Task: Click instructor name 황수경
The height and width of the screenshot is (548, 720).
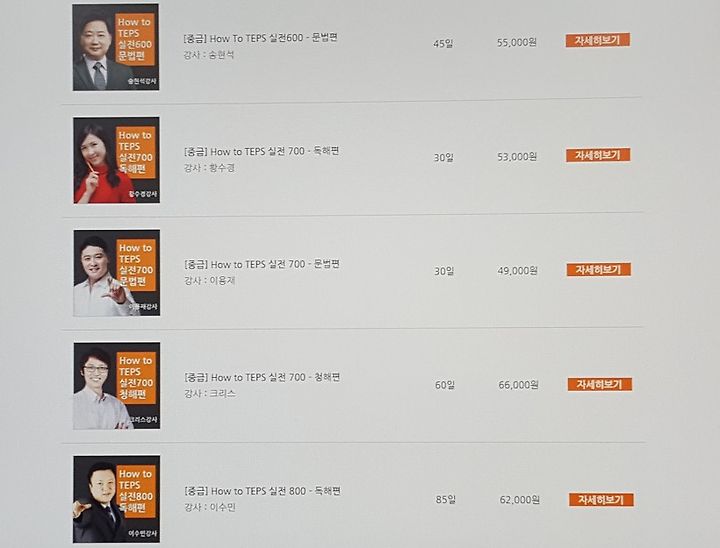Action: [x=222, y=168]
